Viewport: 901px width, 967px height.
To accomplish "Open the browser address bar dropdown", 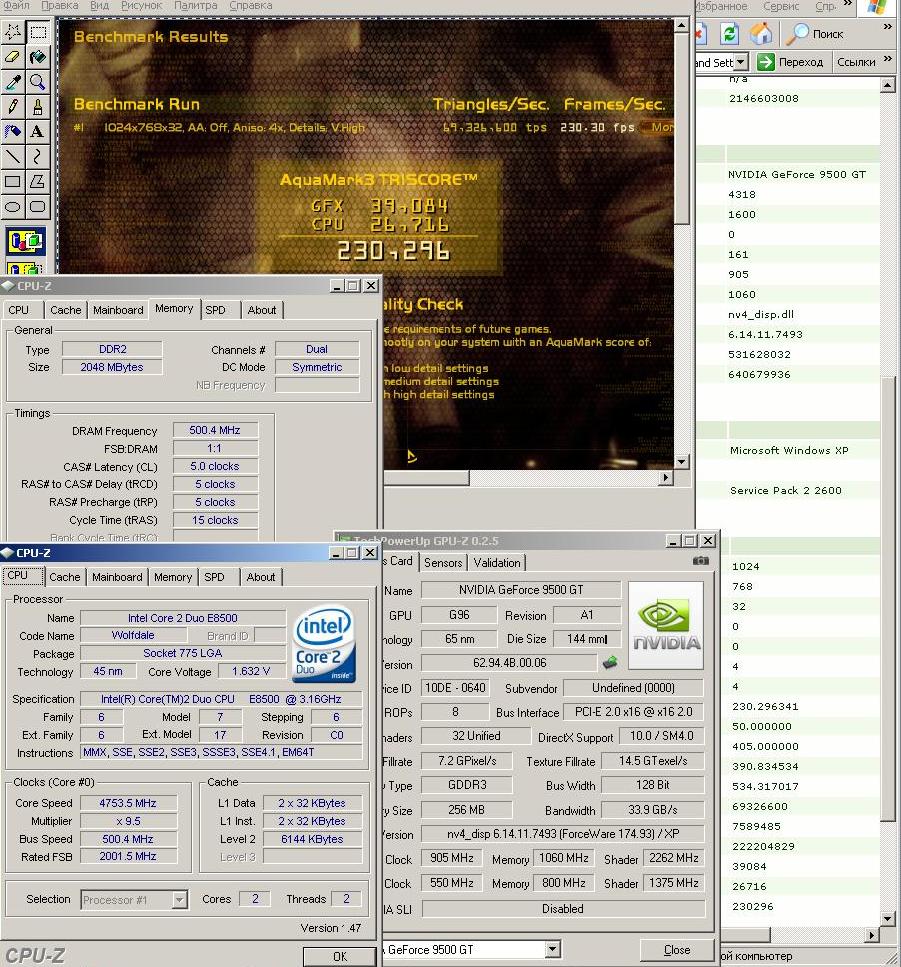I will pyautogui.click(x=741, y=62).
